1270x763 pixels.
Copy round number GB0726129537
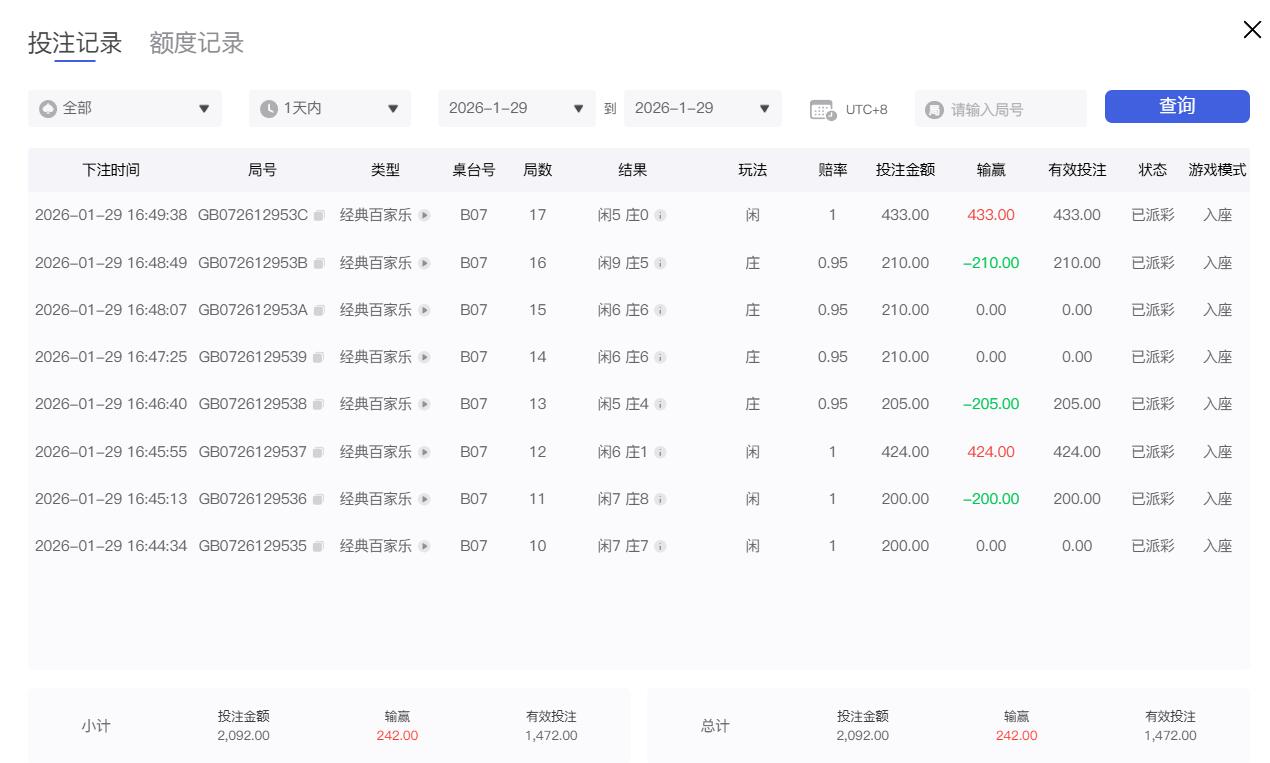pyautogui.click(x=319, y=453)
